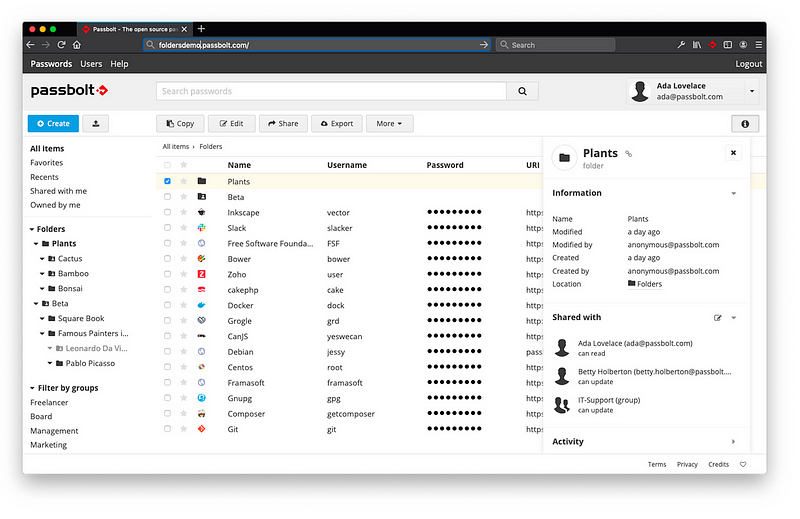This screenshot has height=519, width=800.
Task: Click the go arrow in address bar
Action: [x=483, y=45]
